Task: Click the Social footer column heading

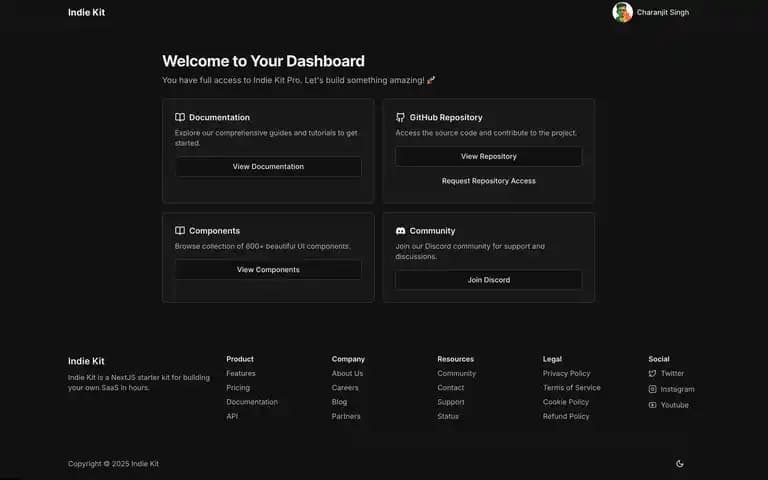Action: click(x=659, y=359)
